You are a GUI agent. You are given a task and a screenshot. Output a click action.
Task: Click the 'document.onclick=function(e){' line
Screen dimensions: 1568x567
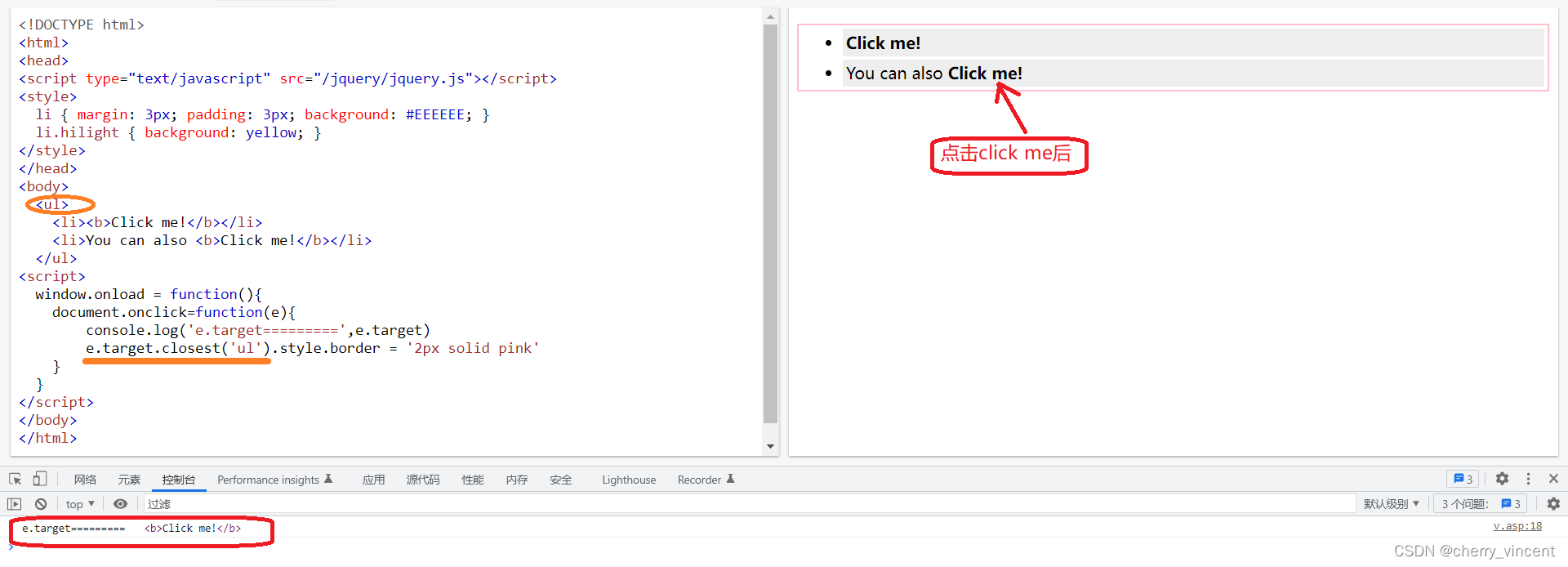coord(174,312)
